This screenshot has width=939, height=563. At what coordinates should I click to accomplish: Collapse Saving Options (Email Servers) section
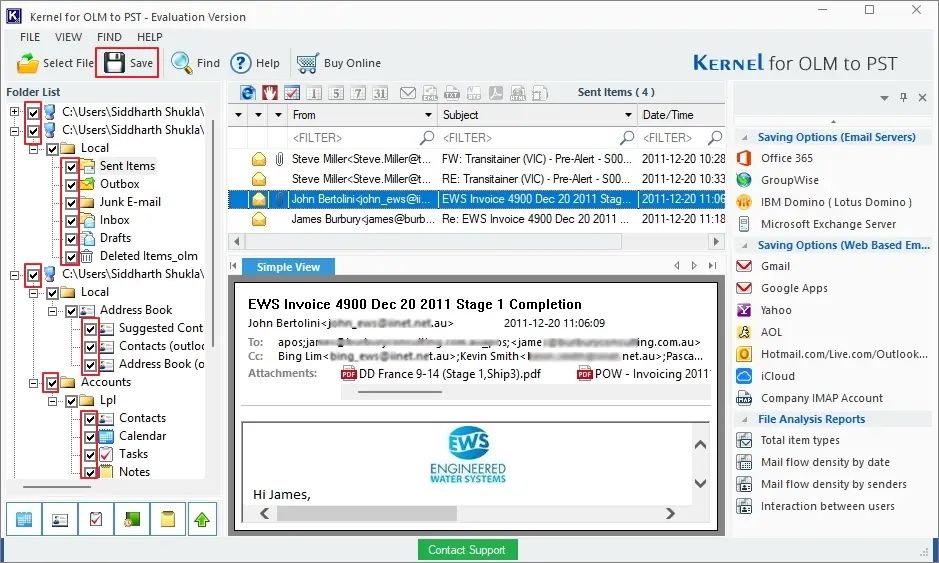coord(744,137)
